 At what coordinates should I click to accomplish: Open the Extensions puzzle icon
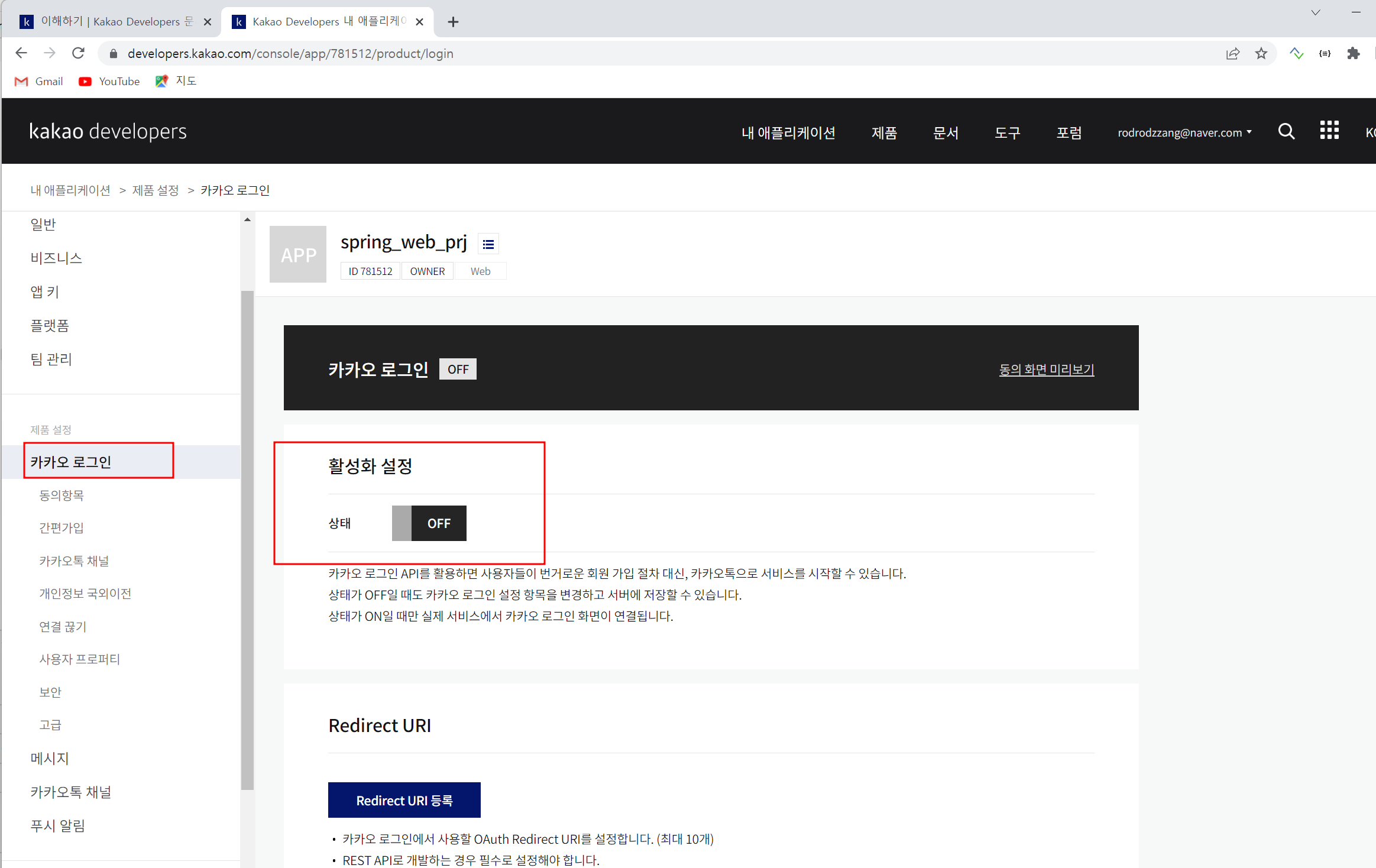click(x=1354, y=54)
